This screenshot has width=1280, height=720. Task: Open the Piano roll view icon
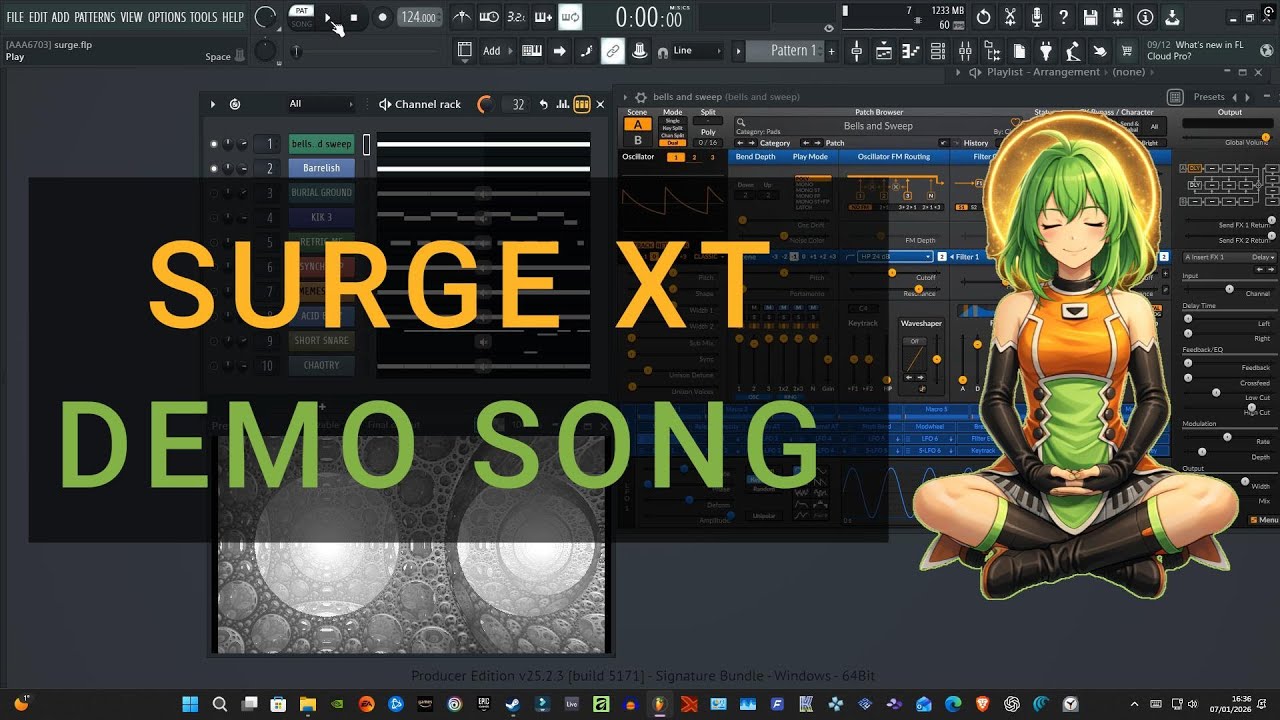pyautogui.click(x=911, y=52)
